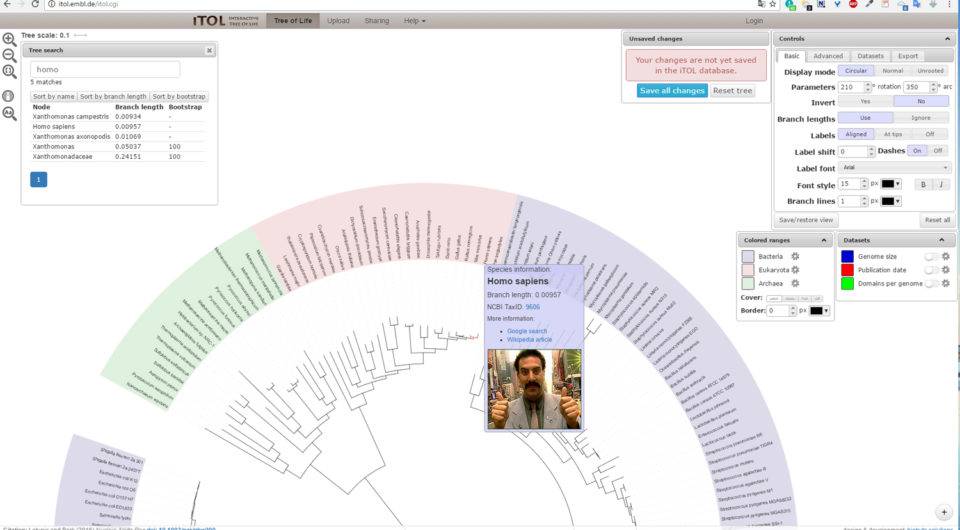This screenshot has width=960, height=530.
Task: Open the Label font dropdown
Action: 895,168
